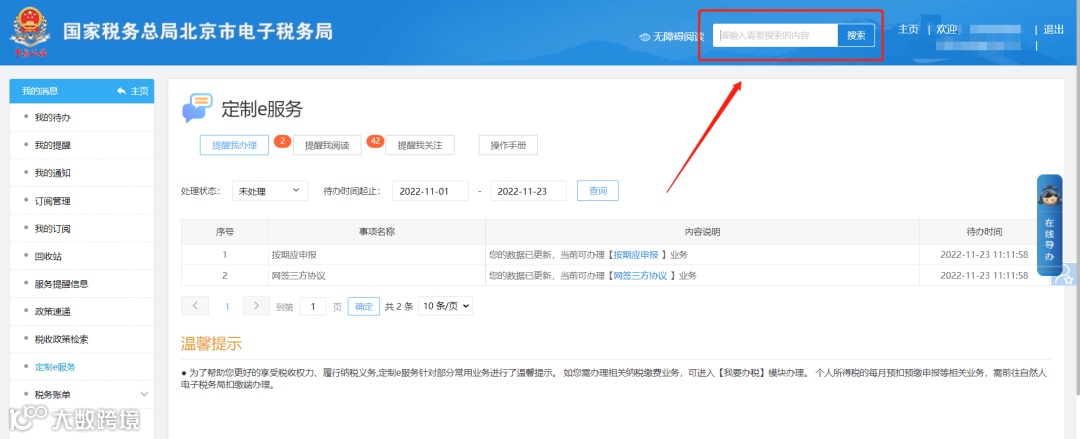Open the 2 badge next to 提醒我阅读

point(282,141)
